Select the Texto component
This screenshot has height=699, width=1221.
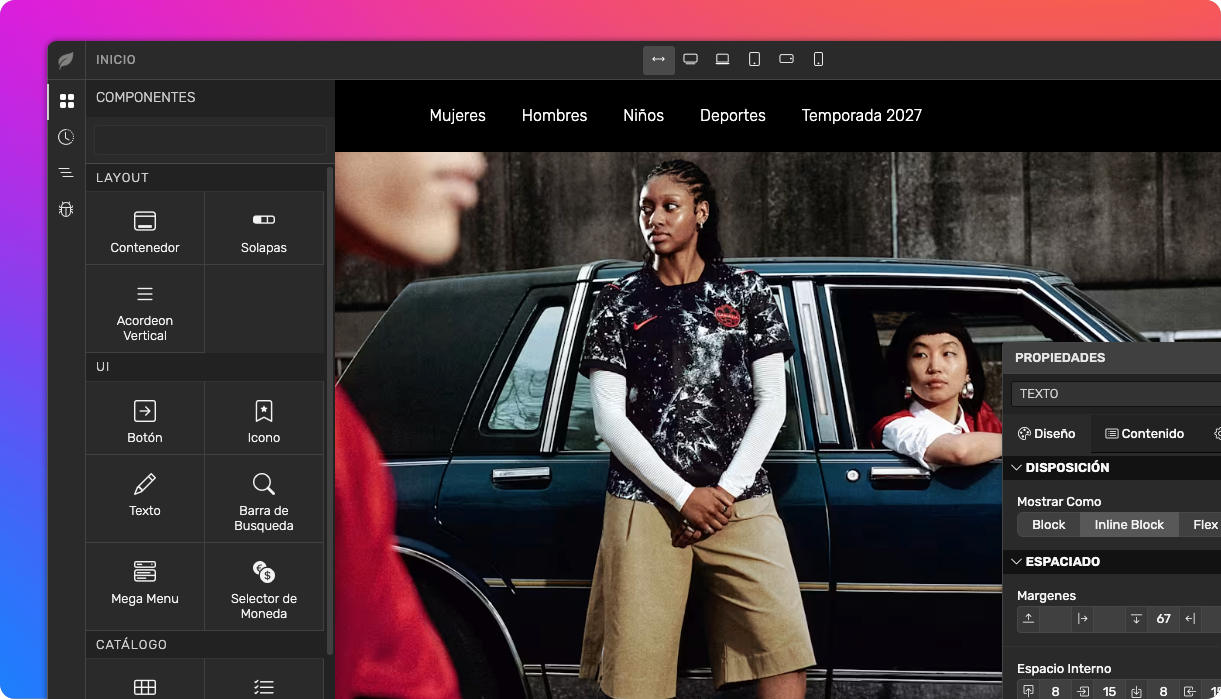point(145,499)
